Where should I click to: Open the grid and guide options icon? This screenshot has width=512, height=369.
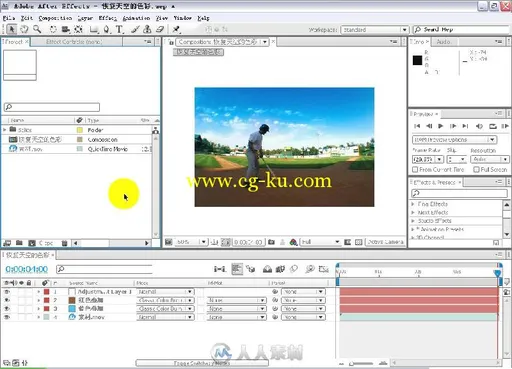coord(214,242)
